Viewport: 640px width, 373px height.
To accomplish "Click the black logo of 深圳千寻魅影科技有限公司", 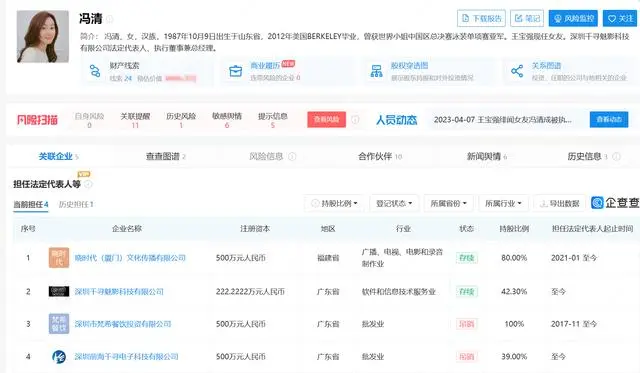I will [59, 291].
